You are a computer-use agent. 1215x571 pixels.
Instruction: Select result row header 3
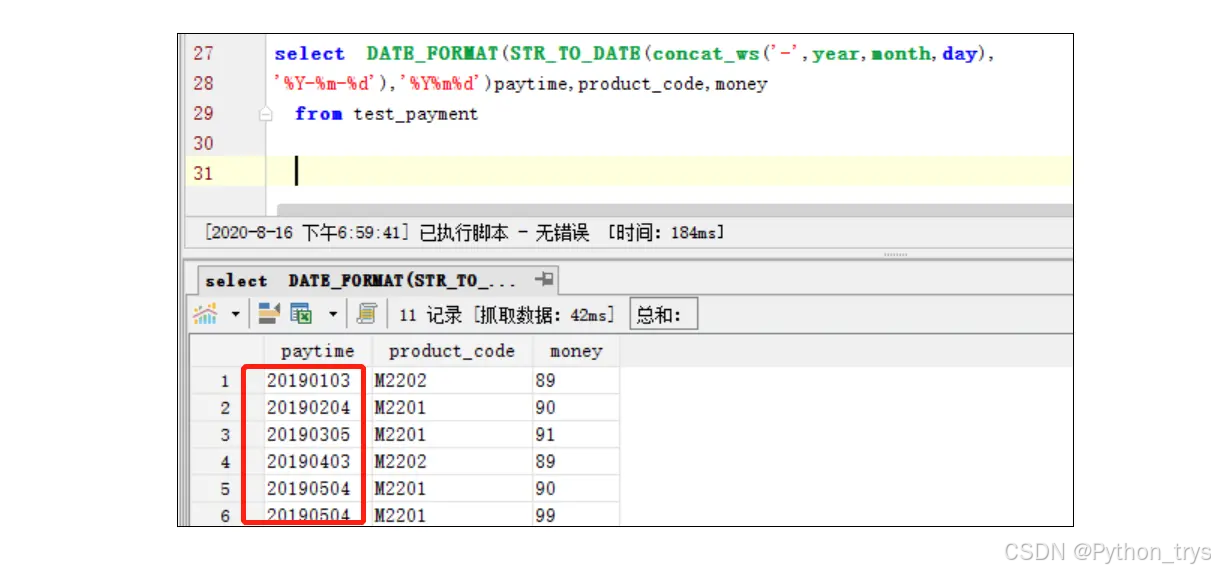point(225,435)
